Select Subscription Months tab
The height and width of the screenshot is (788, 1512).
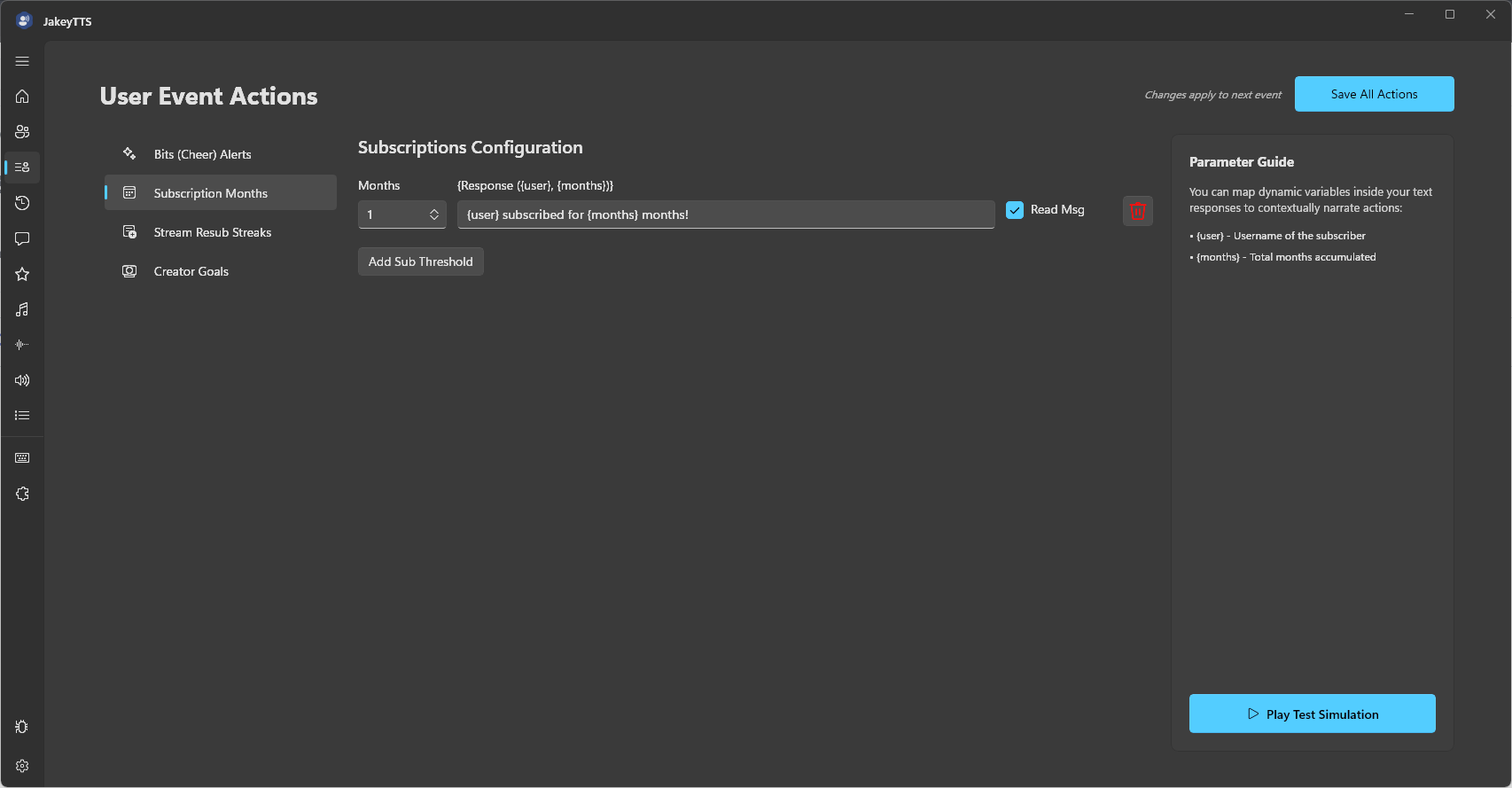221,193
